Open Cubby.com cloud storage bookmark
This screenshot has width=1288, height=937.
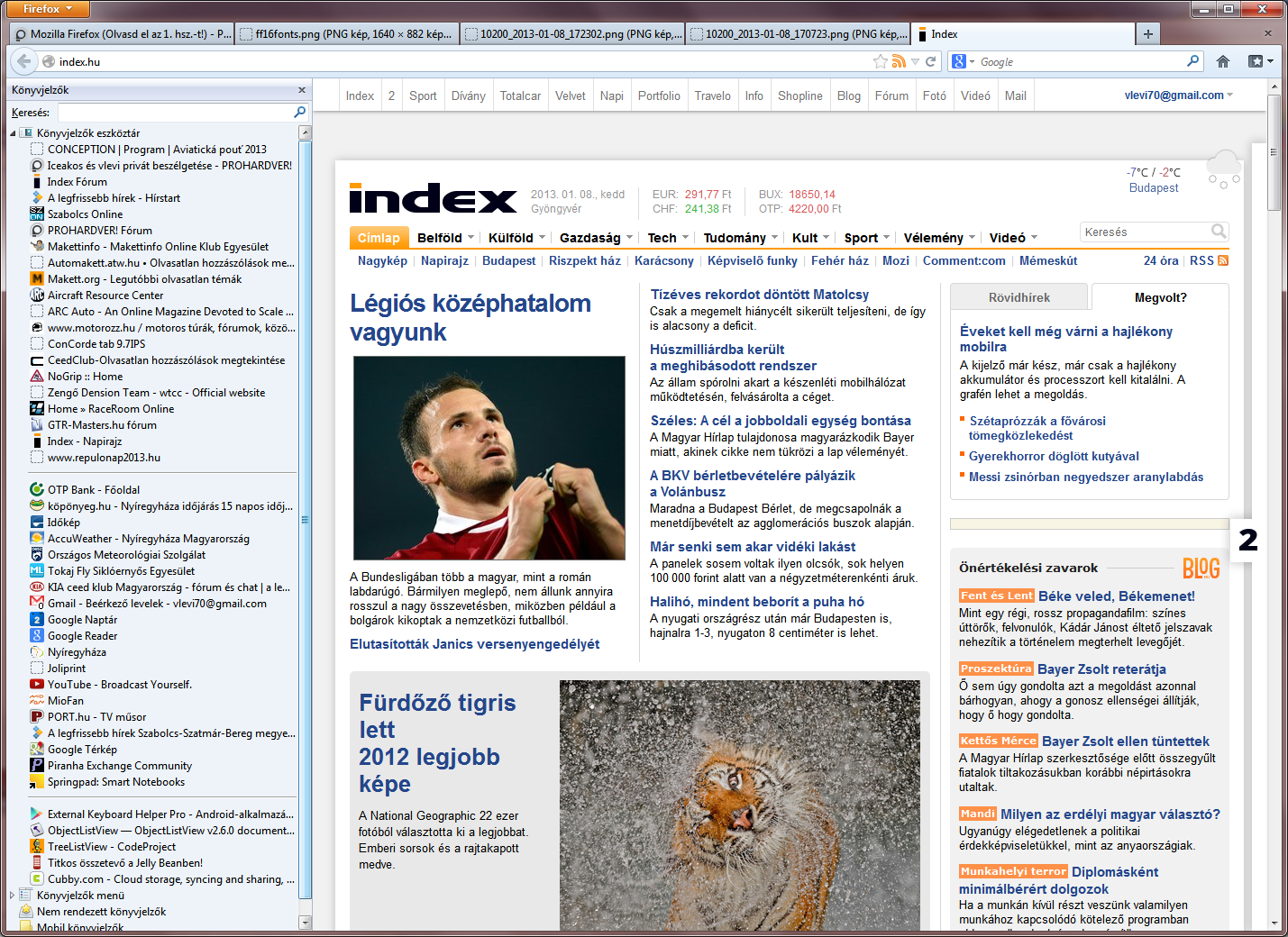(x=162, y=879)
